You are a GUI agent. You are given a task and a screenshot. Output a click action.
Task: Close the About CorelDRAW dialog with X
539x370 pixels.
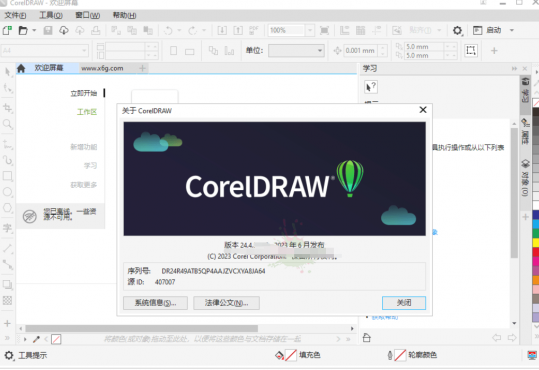point(423,110)
